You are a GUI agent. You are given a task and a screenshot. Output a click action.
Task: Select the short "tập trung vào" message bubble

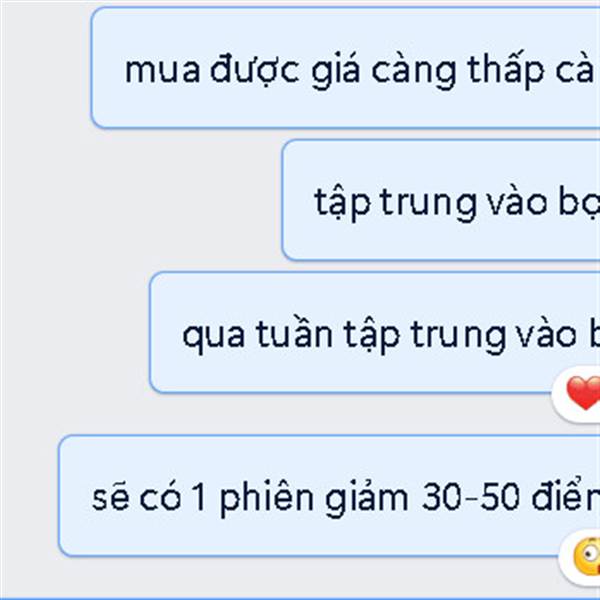(x=441, y=200)
